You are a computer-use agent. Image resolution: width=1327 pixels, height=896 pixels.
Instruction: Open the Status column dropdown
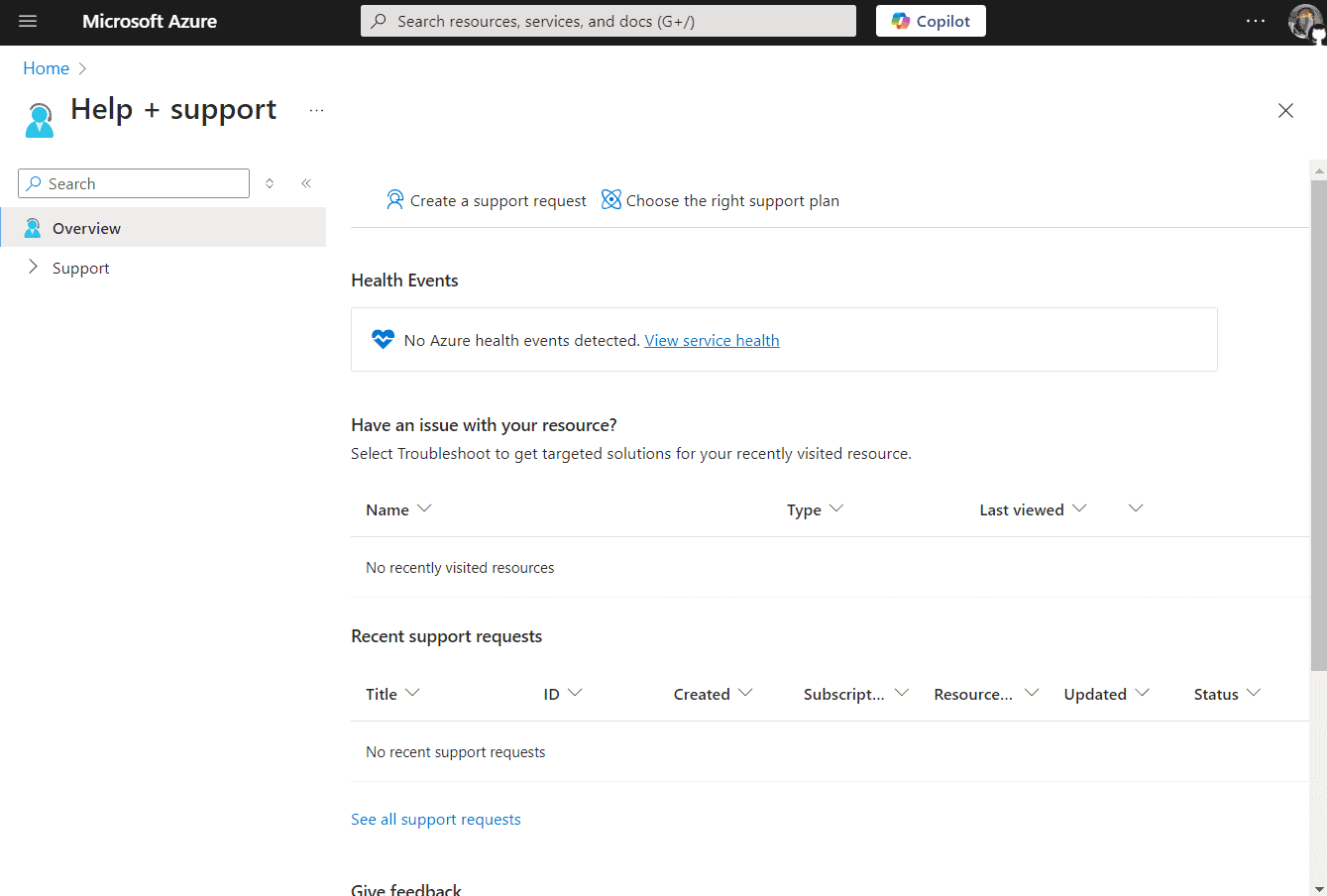click(x=1254, y=693)
